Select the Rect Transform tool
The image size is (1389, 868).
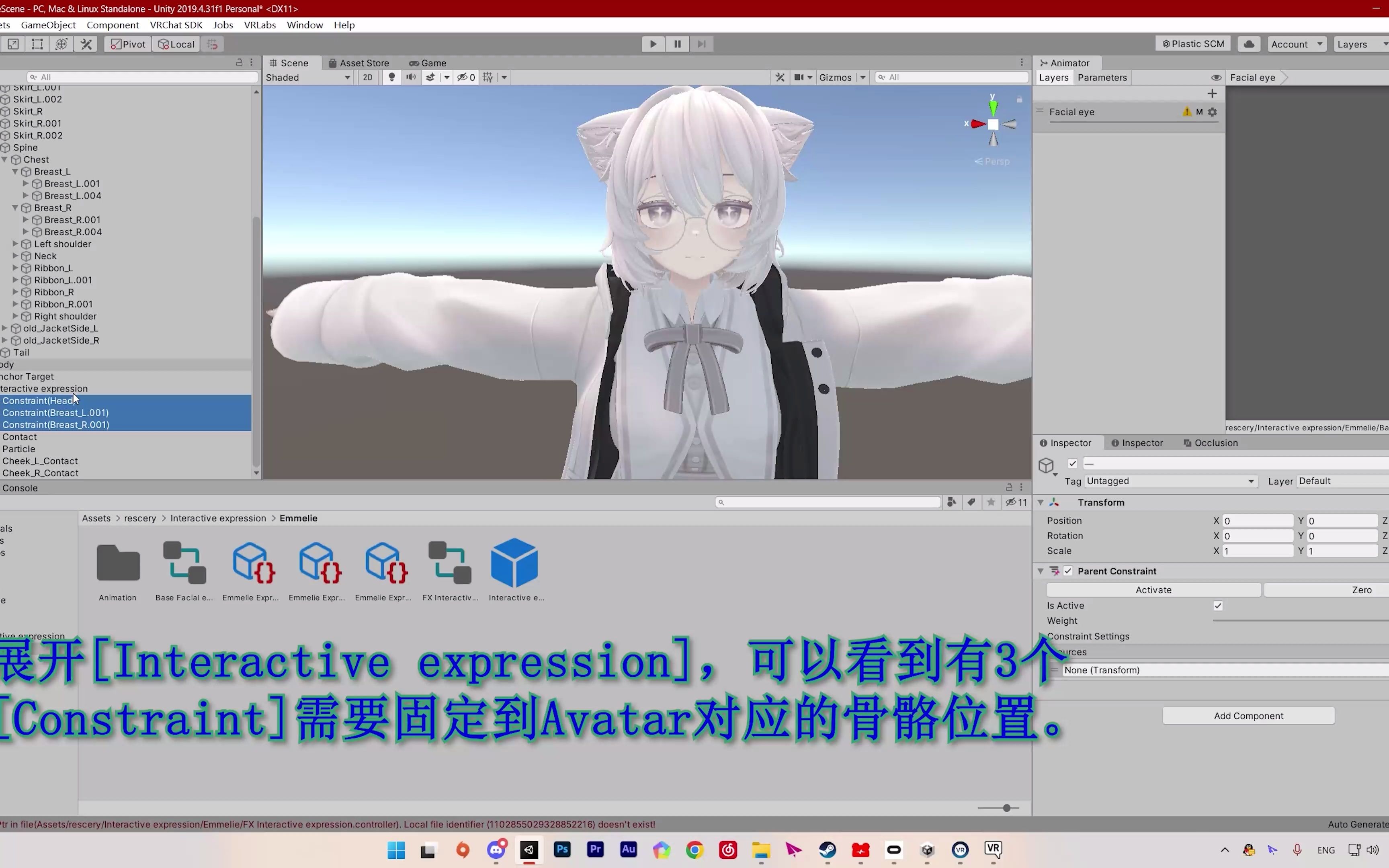tap(37, 44)
